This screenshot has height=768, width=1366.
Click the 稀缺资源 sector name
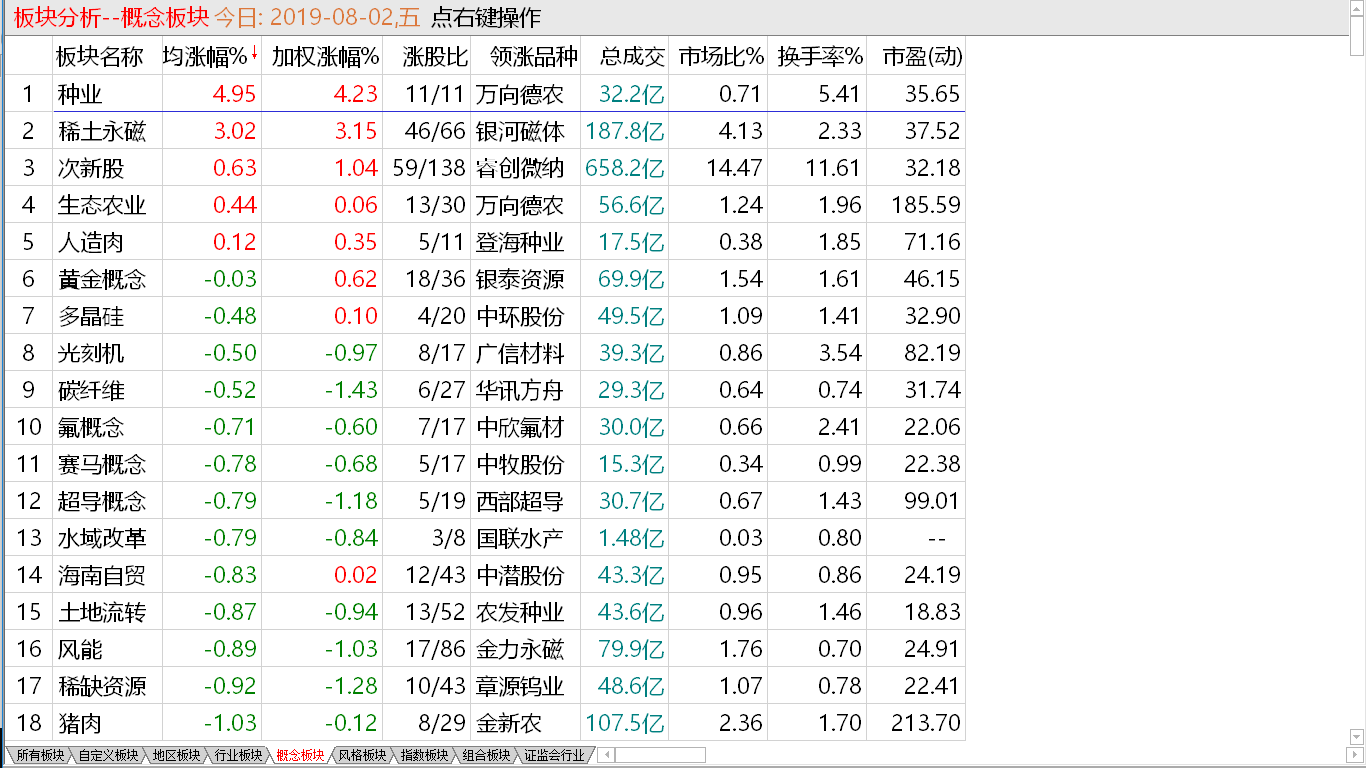102,686
